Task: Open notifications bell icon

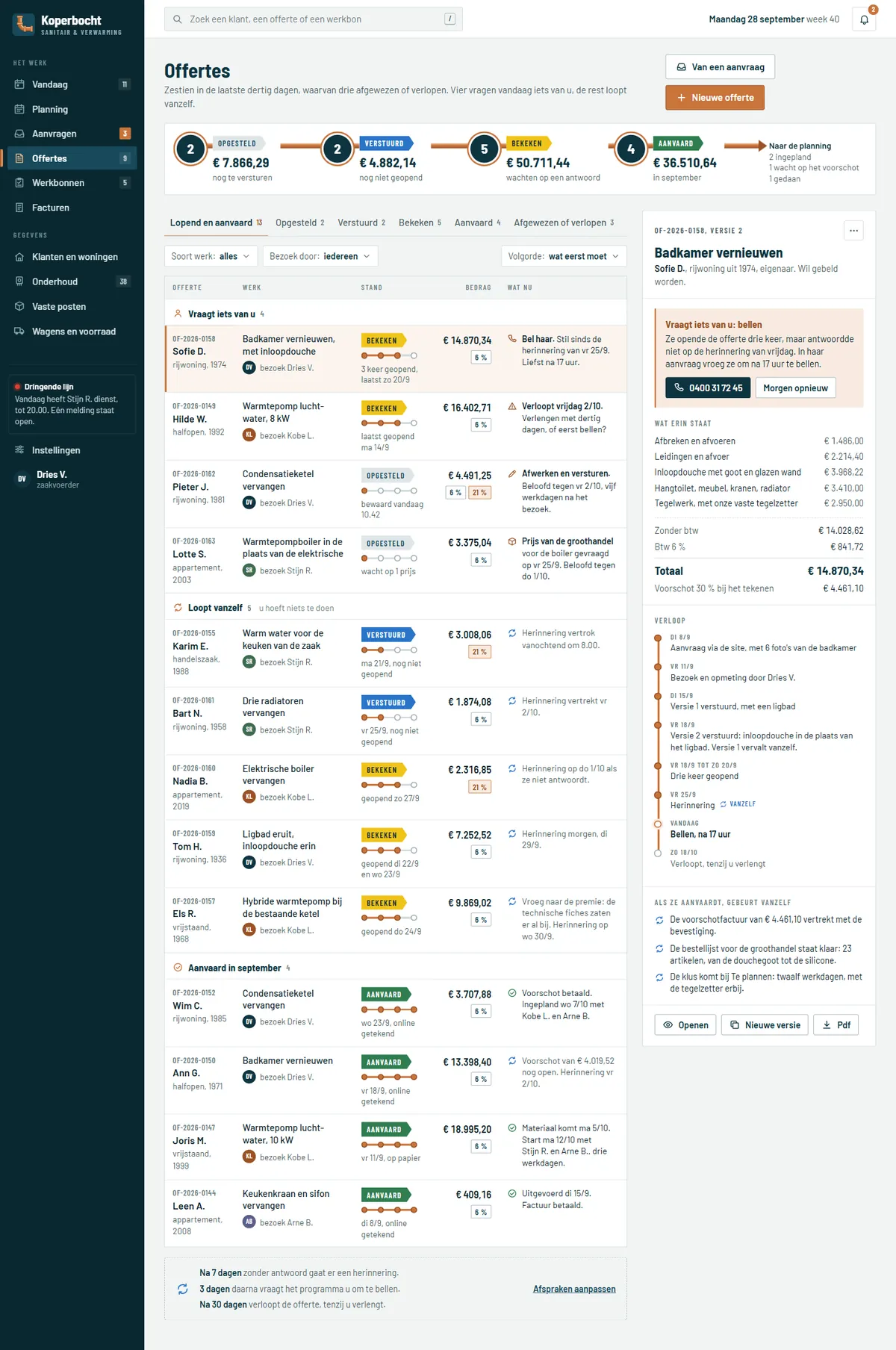Action: click(864, 19)
